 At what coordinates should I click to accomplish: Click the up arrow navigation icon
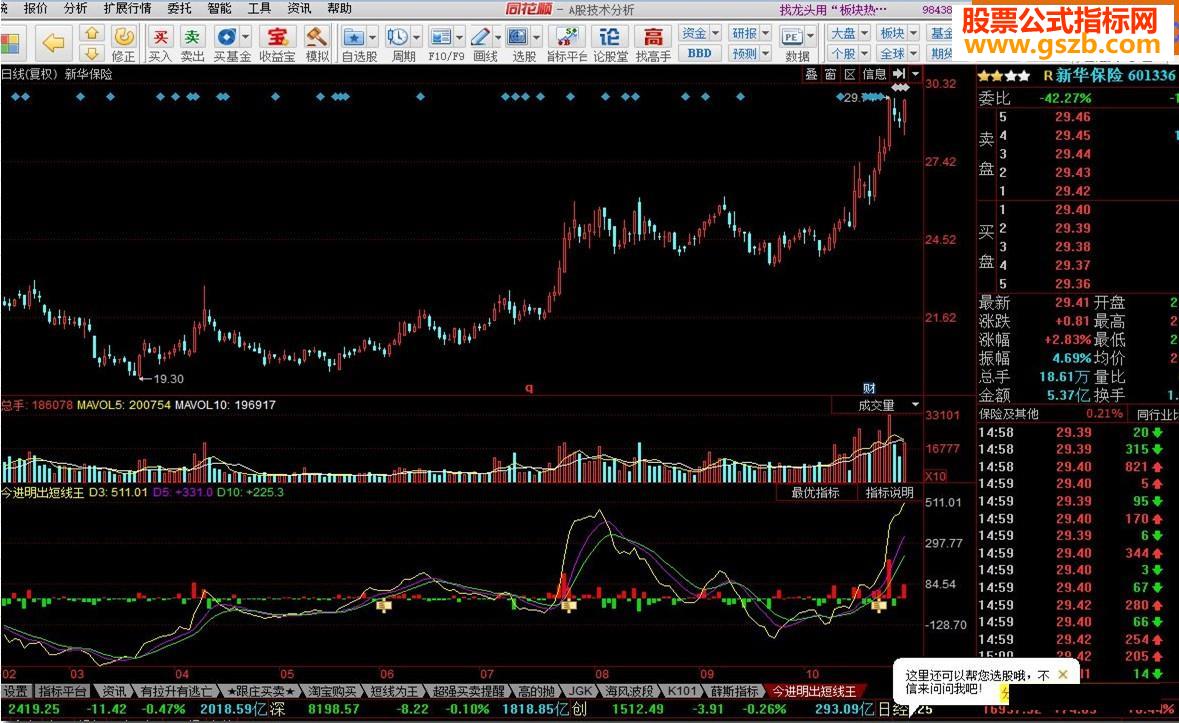pos(92,34)
